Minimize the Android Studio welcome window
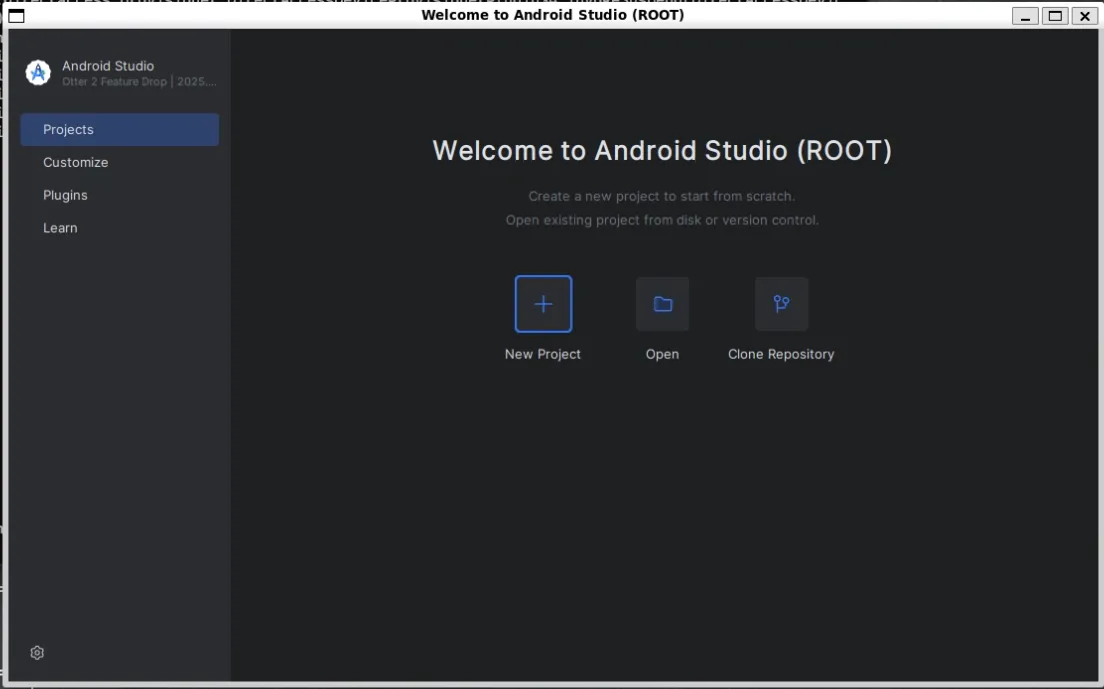1104x689 pixels. [1025, 16]
